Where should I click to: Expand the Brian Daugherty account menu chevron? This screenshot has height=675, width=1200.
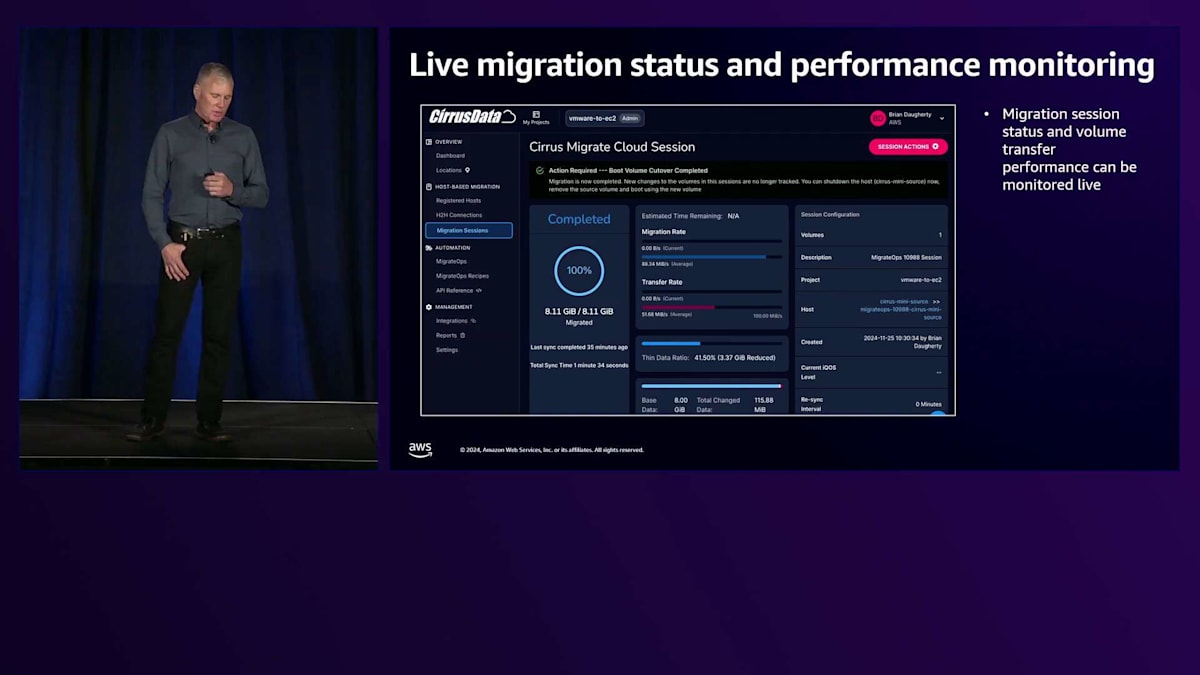point(941,119)
